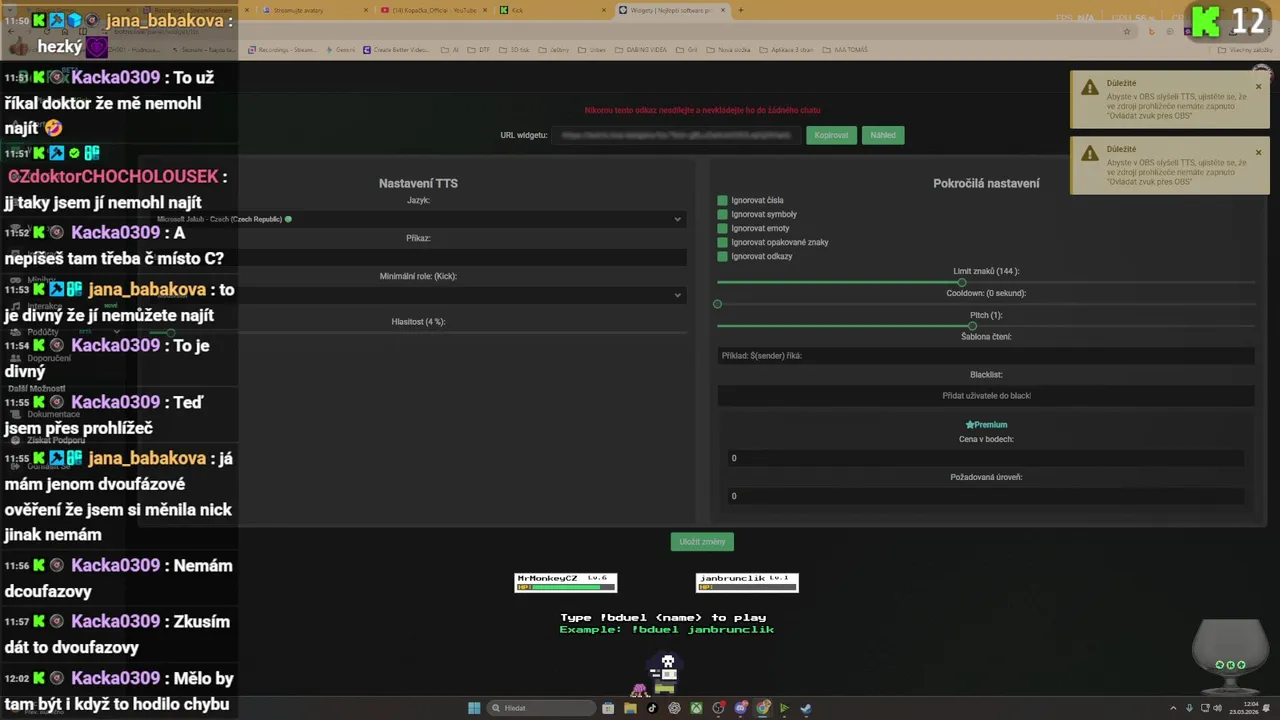Open the Gril bookmarks folder

tap(687, 49)
